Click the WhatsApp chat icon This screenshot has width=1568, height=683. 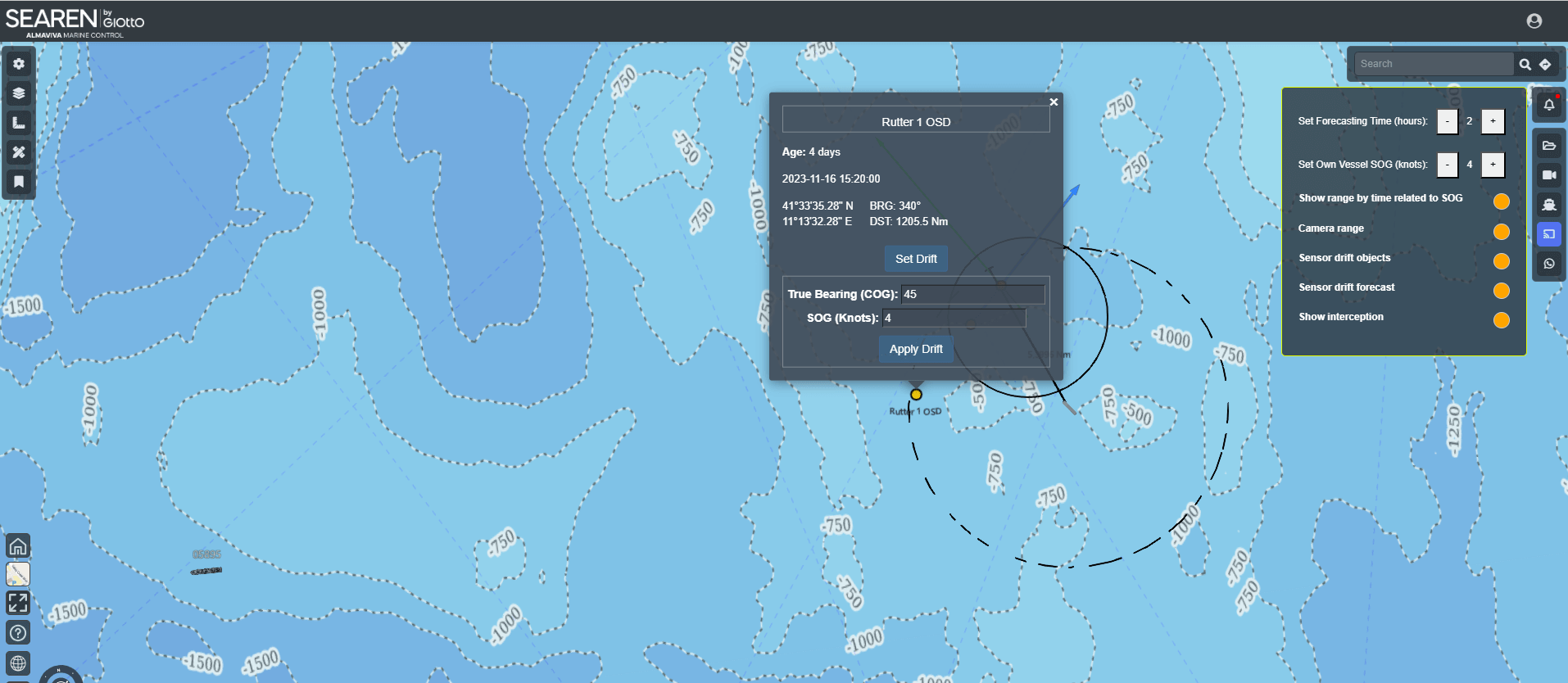coord(1548,264)
